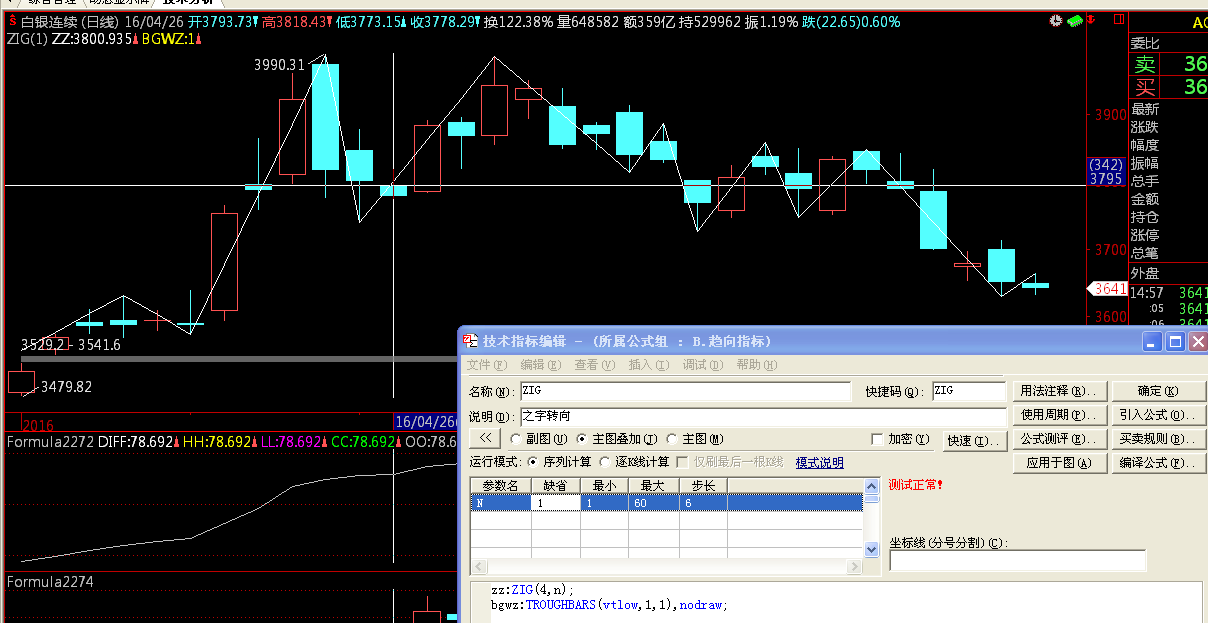Viewport: 1208px width, 623px height.
Task: Click the 参数名 column header
Action: (500, 485)
